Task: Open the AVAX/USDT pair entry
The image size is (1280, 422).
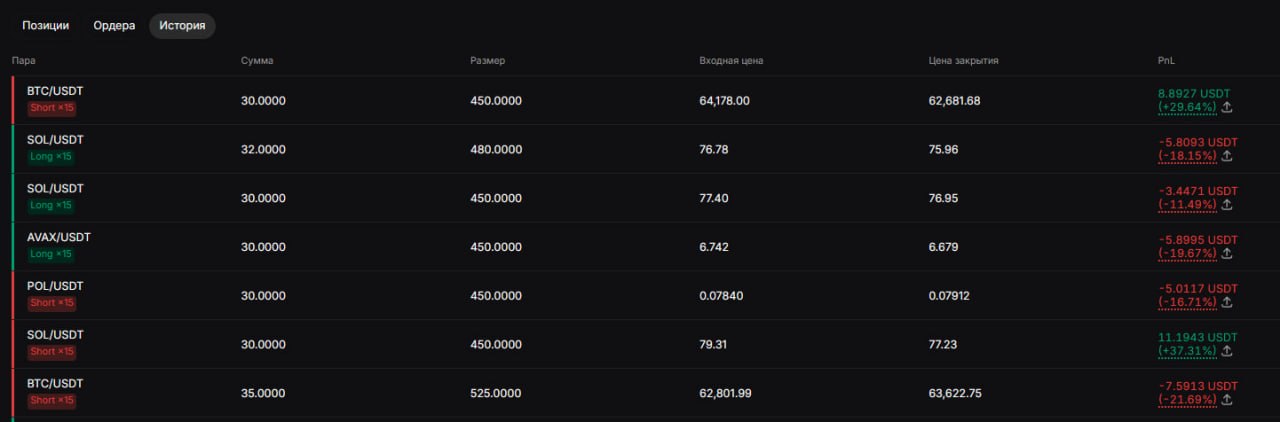Action: [59, 237]
